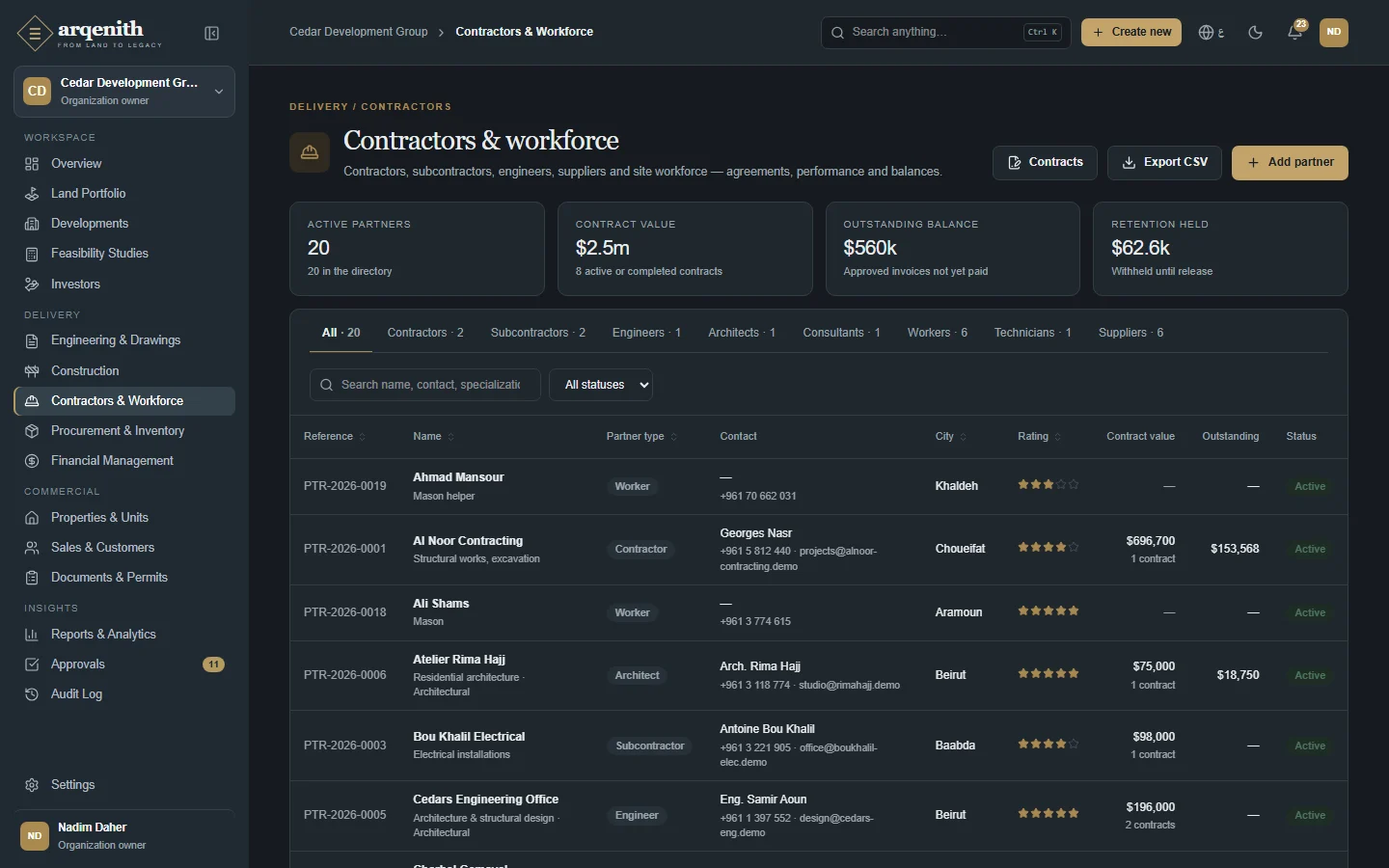
Task: Click the Export CSV button
Action: point(1164,163)
